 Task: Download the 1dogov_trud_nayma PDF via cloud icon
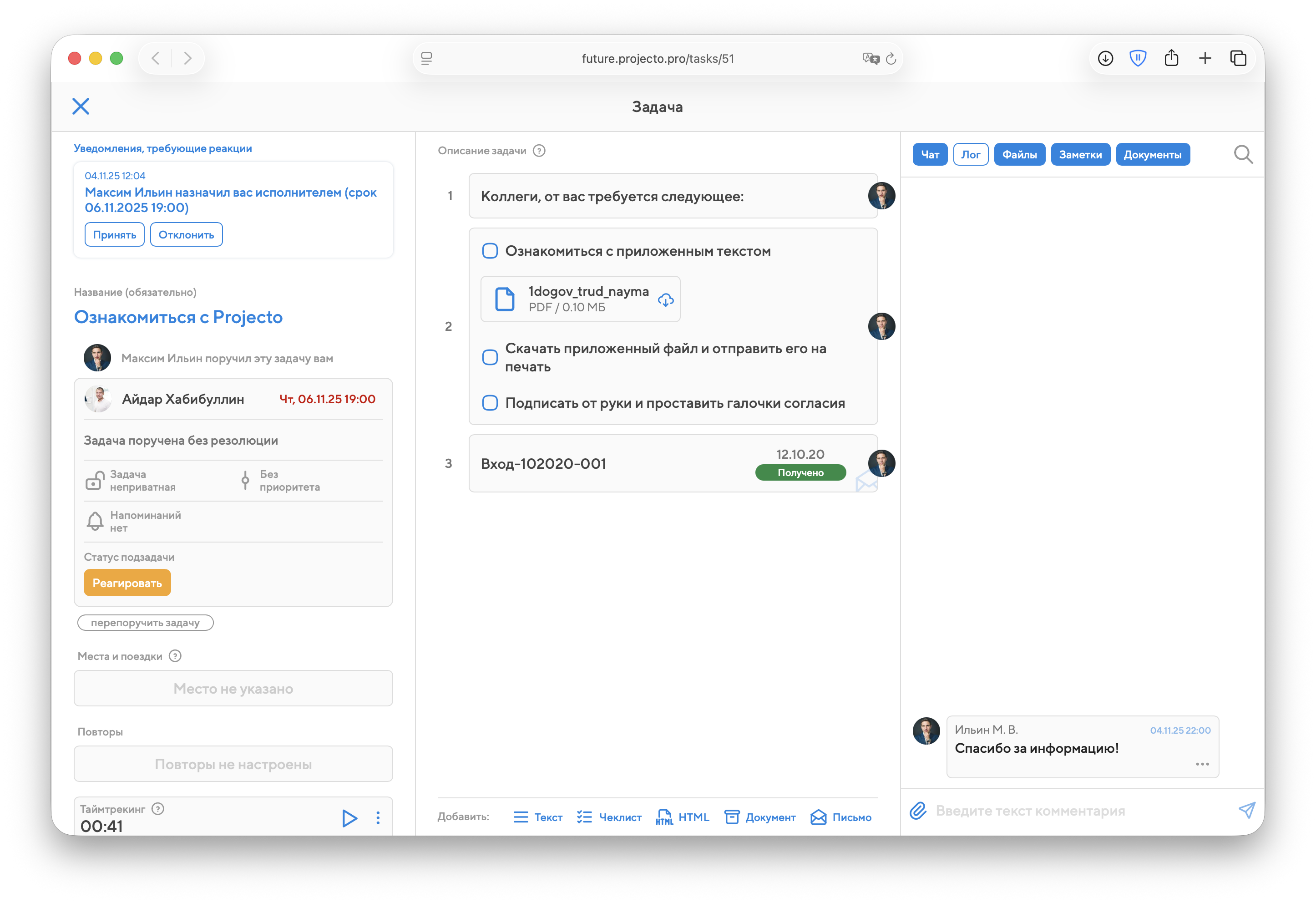(x=665, y=299)
